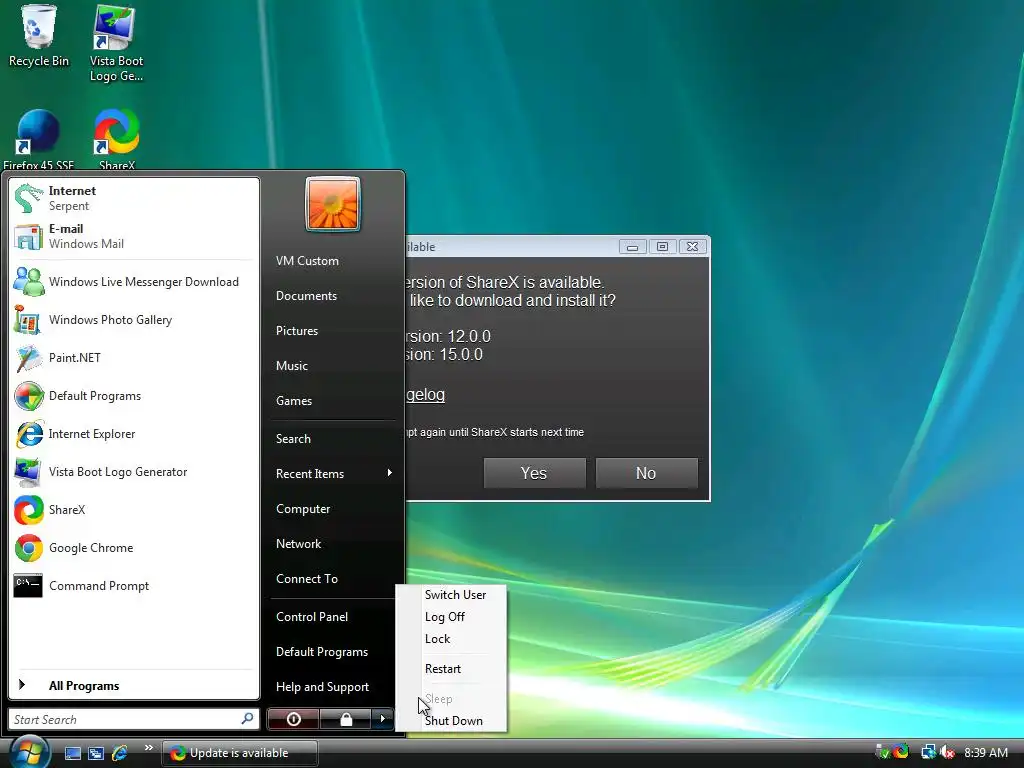Click the ShareX tray icon
The image size is (1024, 768).
click(x=901, y=752)
